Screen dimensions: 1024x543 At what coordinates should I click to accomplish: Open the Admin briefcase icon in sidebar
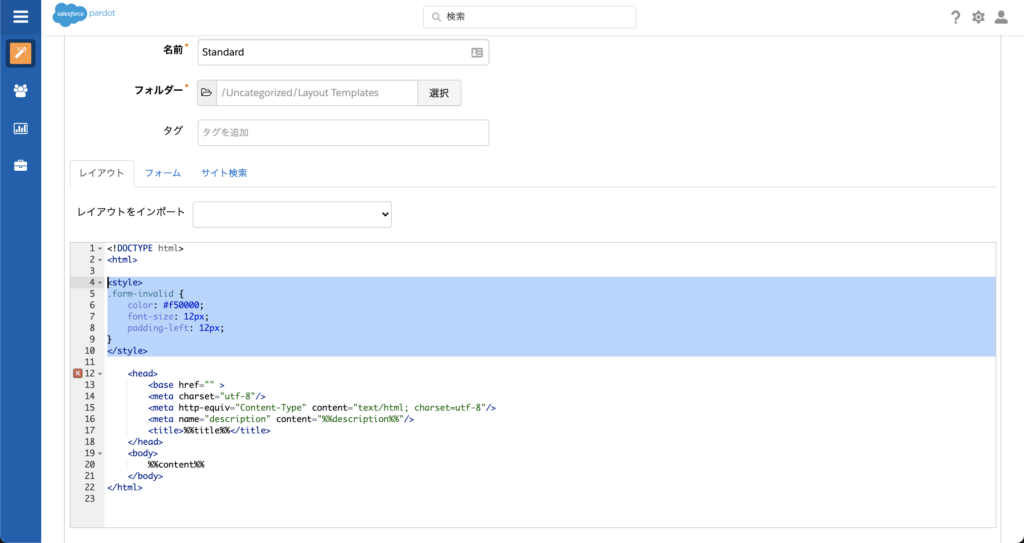[20, 165]
